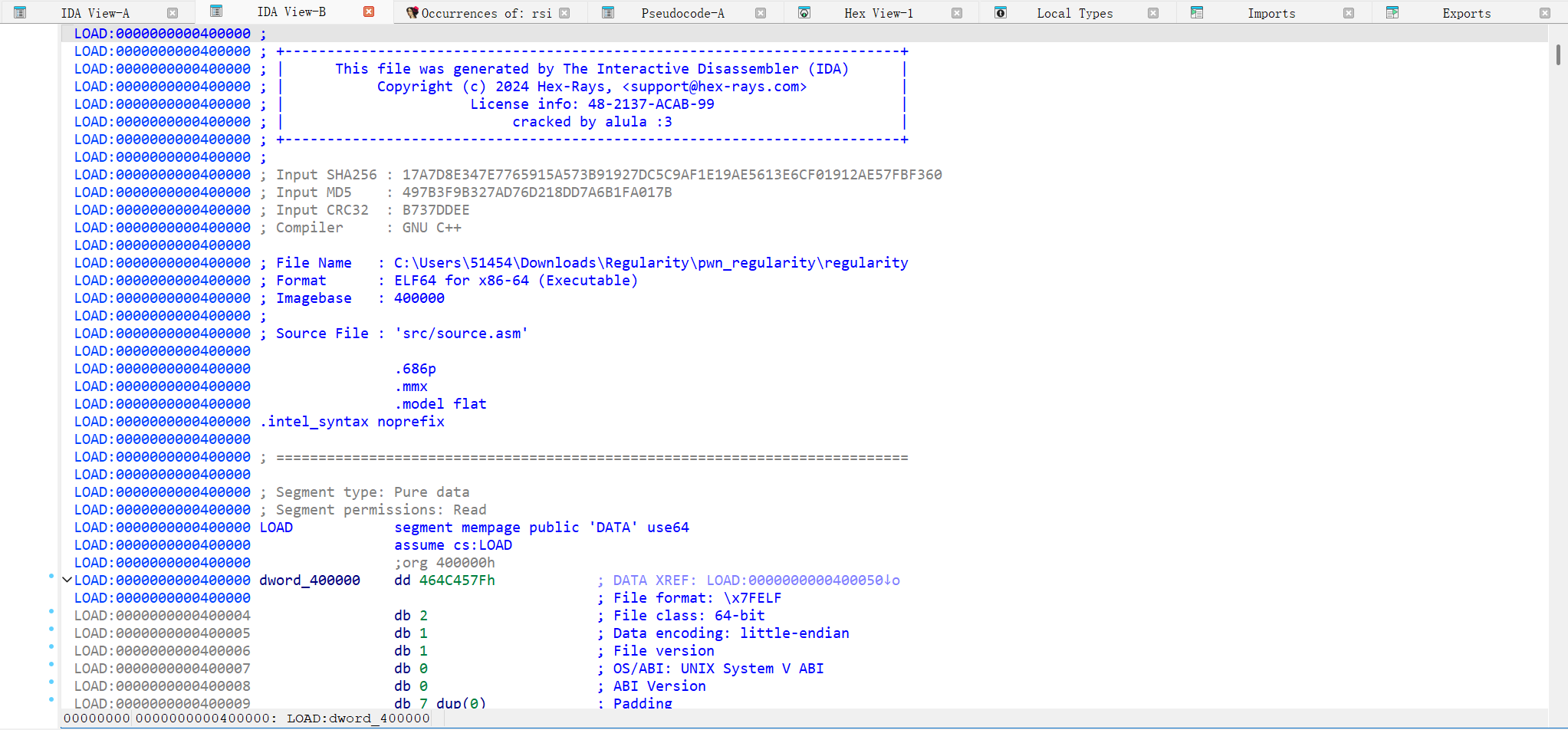This screenshot has width=1568, height=730.
Task: Collapse the dword_400000 line arrow
Action: tap(67, 580)
